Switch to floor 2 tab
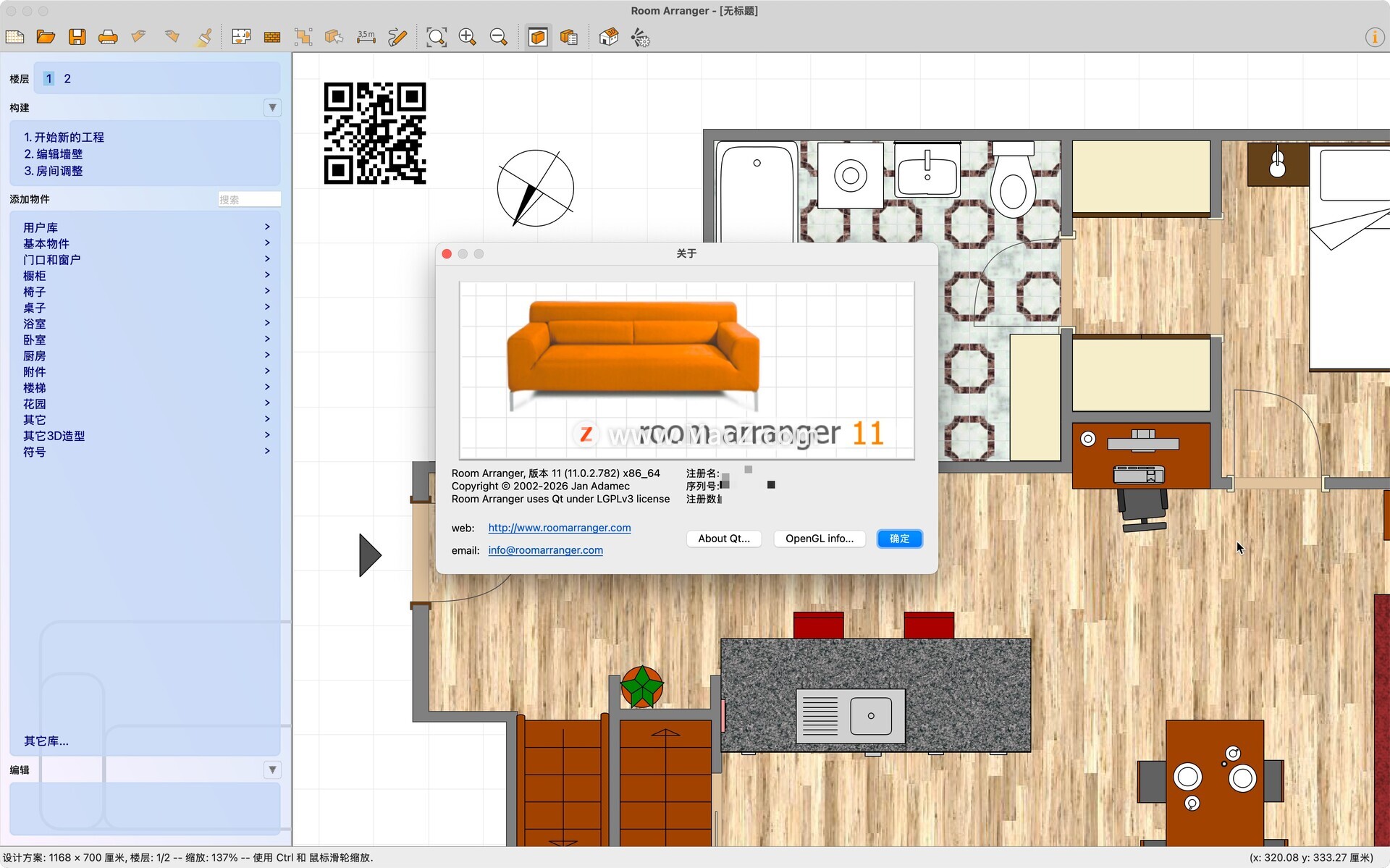This screenshot has height=868, width=1390. [67, 78]
